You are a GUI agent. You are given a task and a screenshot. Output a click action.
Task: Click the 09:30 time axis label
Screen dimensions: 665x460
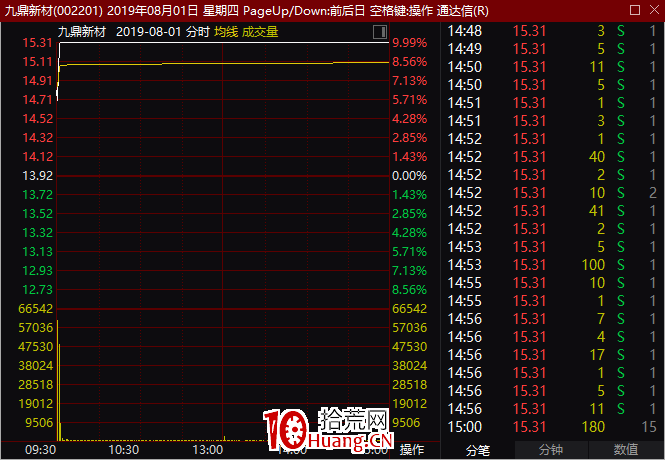[x=41, y=450]
